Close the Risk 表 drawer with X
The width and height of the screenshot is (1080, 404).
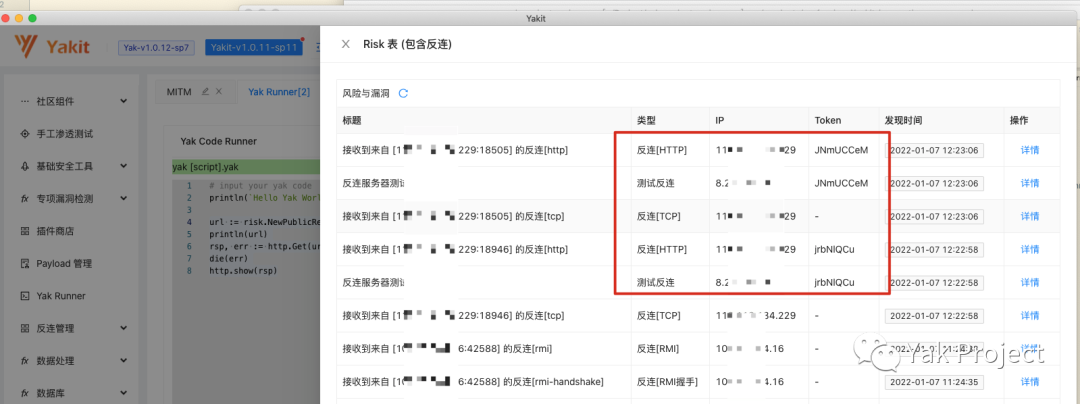(x=346, y=44)
